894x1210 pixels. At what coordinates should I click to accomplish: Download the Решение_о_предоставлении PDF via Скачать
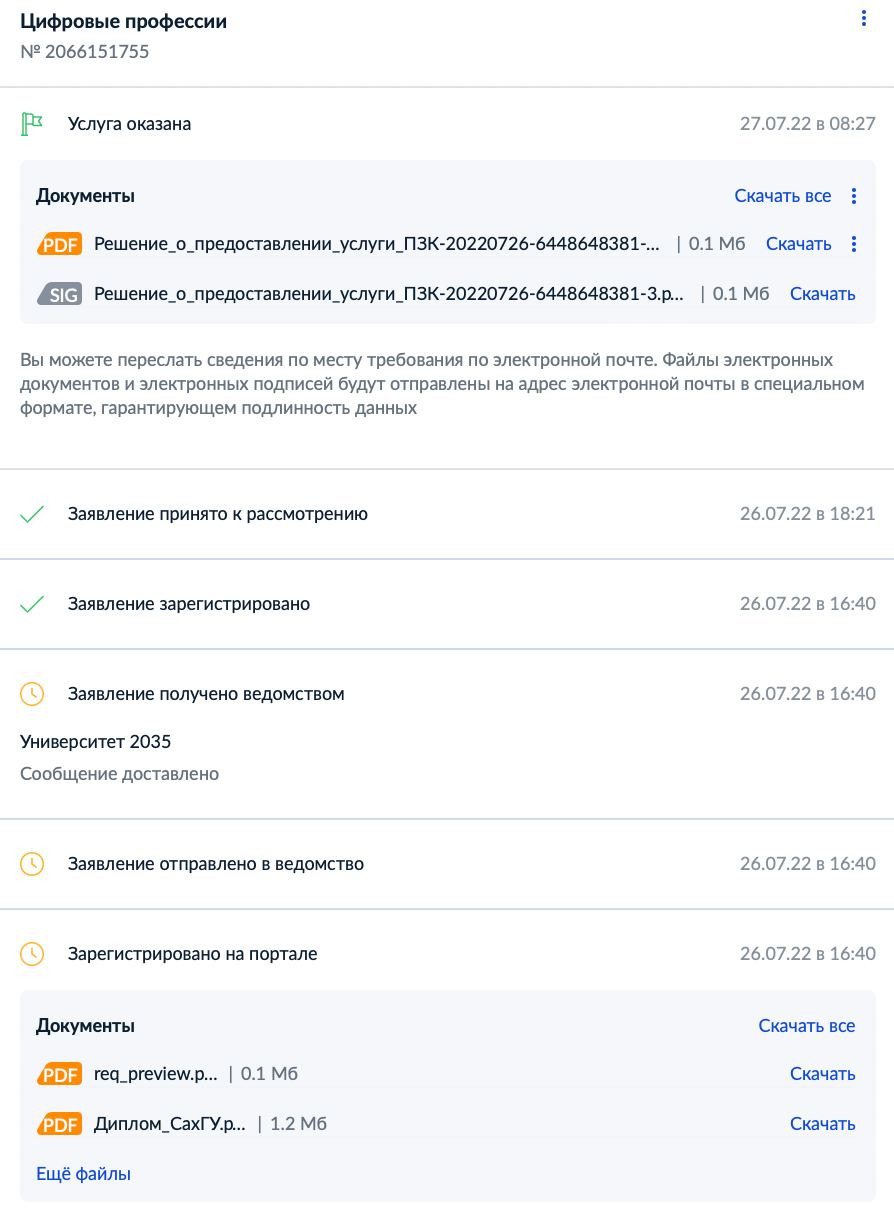point(798,244)
